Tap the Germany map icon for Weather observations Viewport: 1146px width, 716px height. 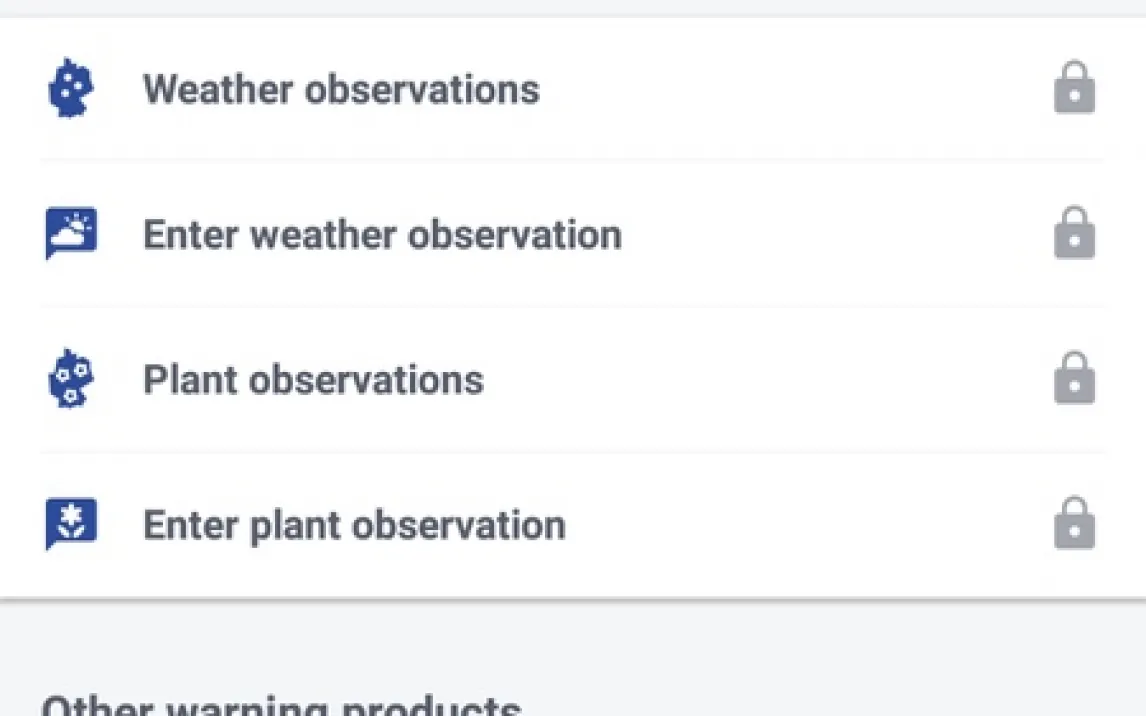(x=71, y=89)
